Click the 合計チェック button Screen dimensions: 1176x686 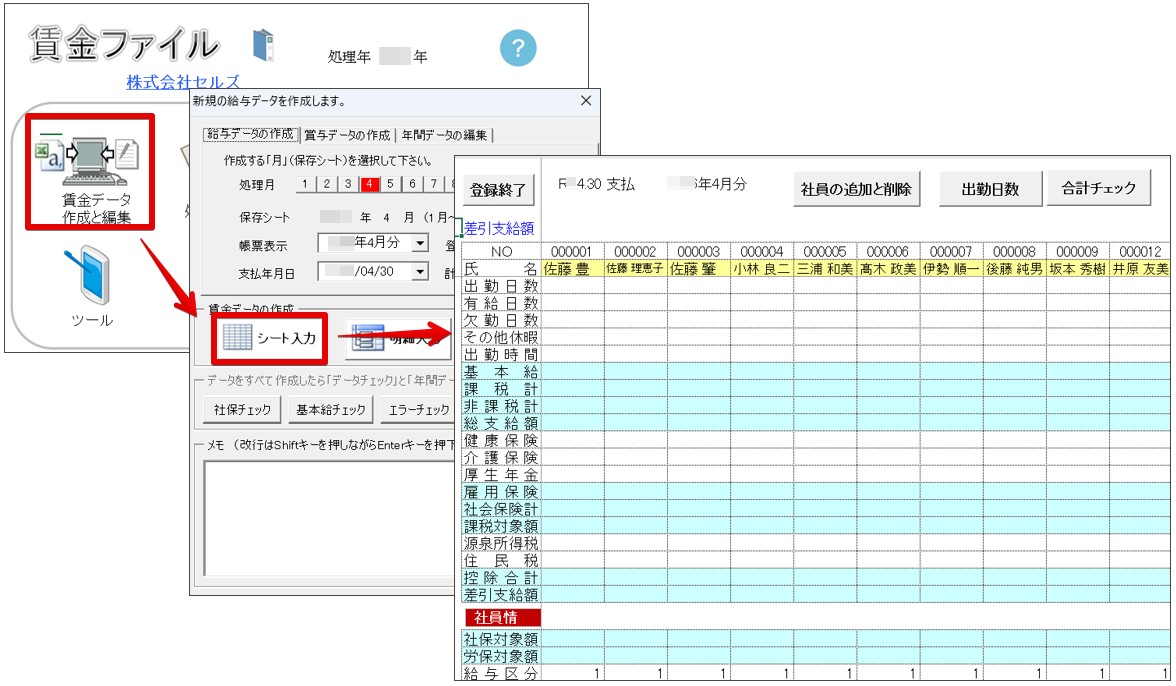point(1098,188)
